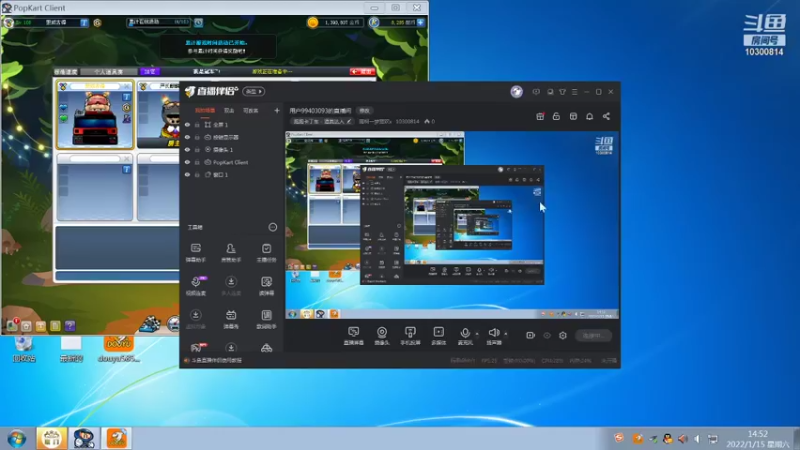Viewport: 800px width, 450px height.
Task: Select the purple tab in PopKart room
Action: pos(150,71)
